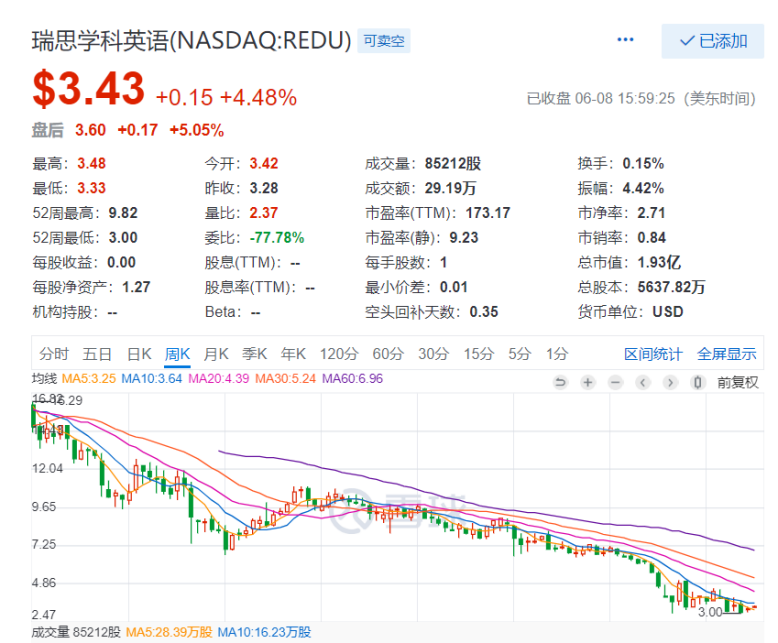Switch to the 五日 chart tab
Image resolution: width=778 pixels, height=643 pixels.
[x=97, y=354]
